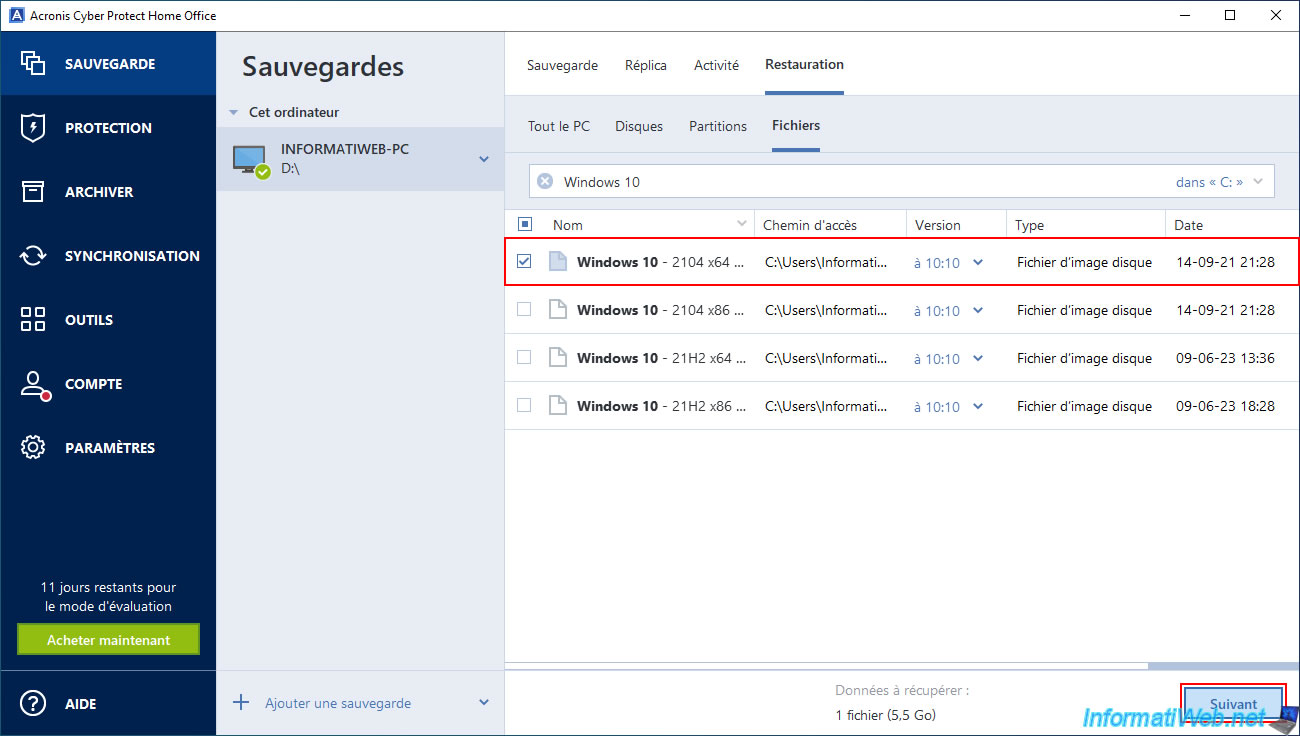
Task: Click the Archiver box icon
Action: pos(33,191)
